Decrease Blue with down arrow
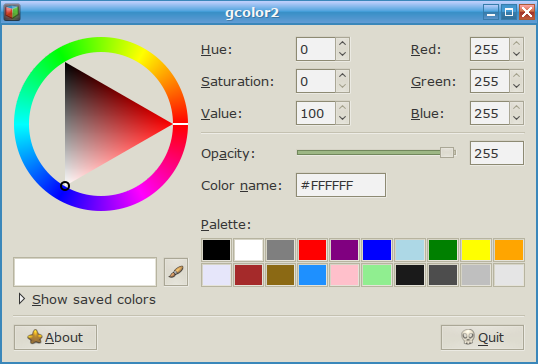 516,118
